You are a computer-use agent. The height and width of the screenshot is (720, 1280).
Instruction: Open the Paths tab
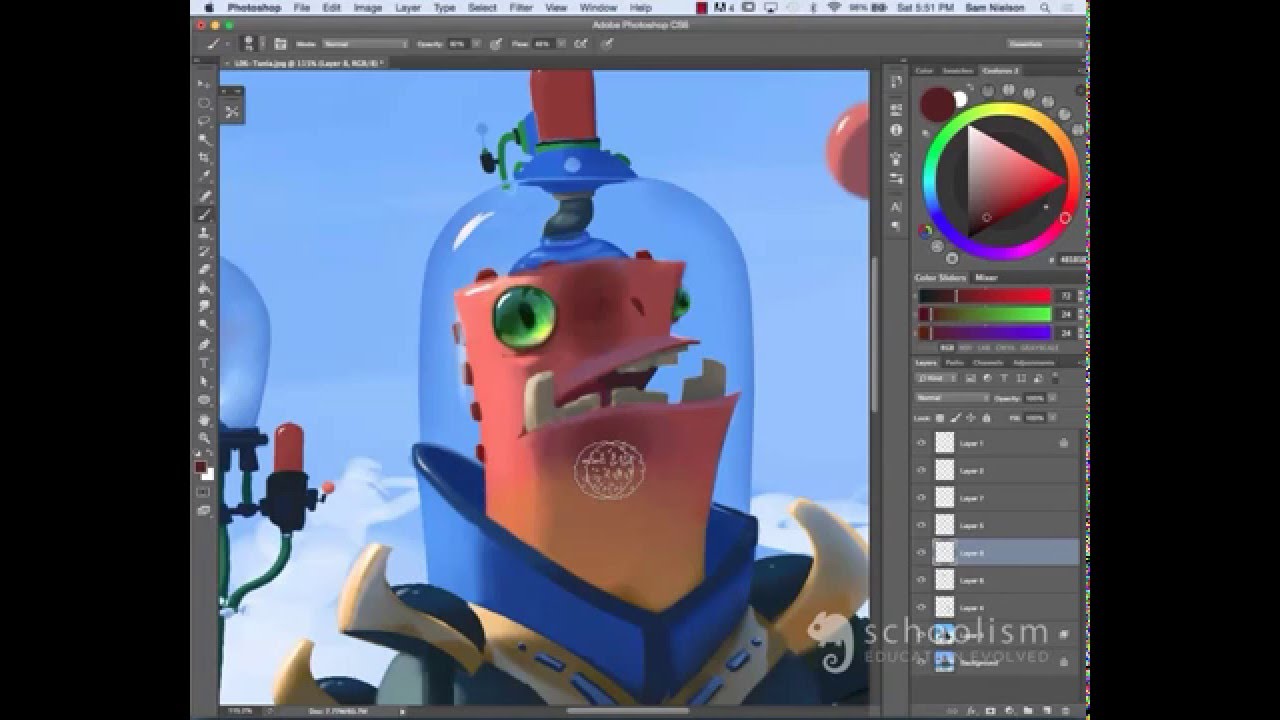tap(954, 362)
